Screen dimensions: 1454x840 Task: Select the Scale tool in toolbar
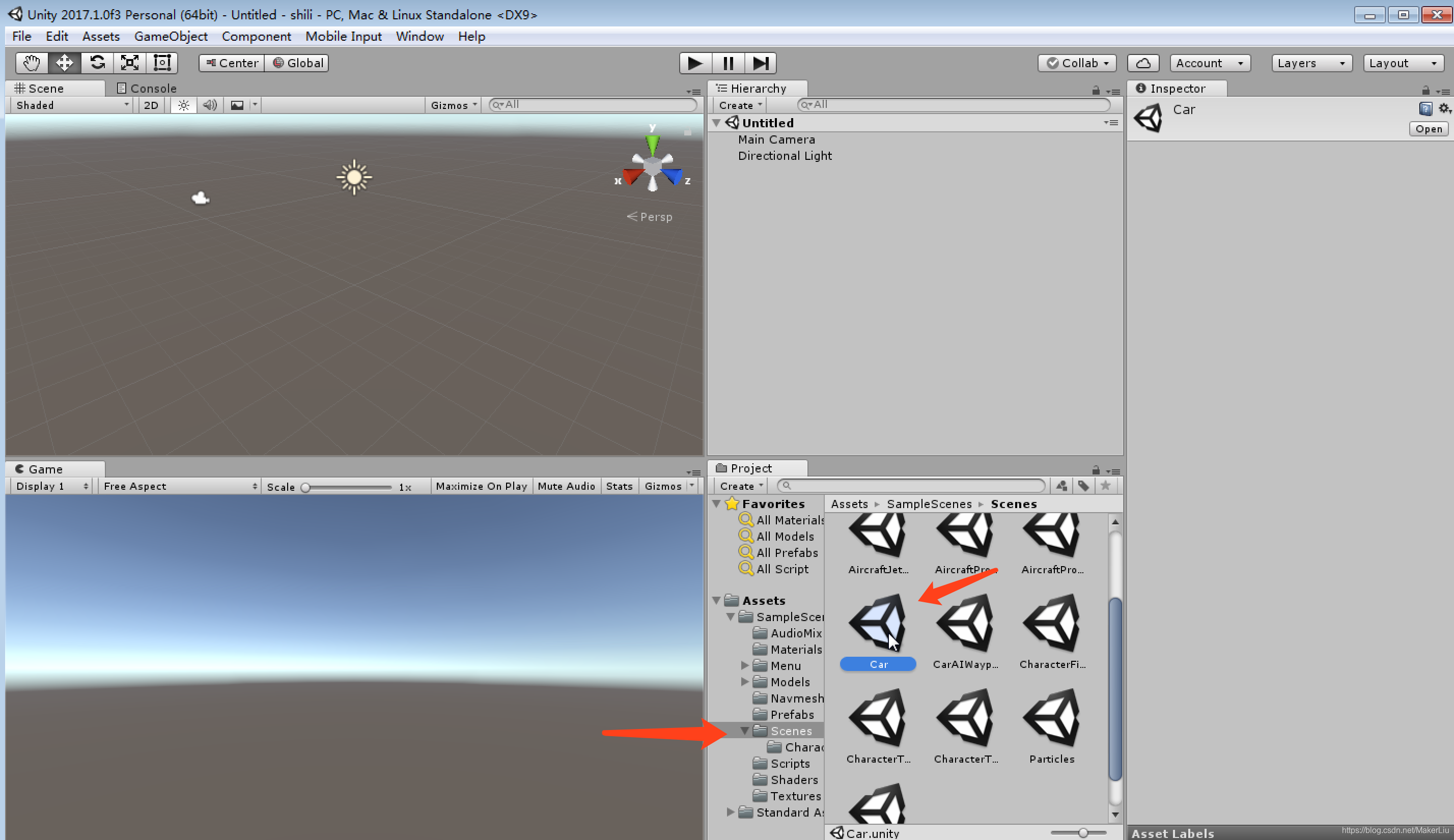point(130,63)
